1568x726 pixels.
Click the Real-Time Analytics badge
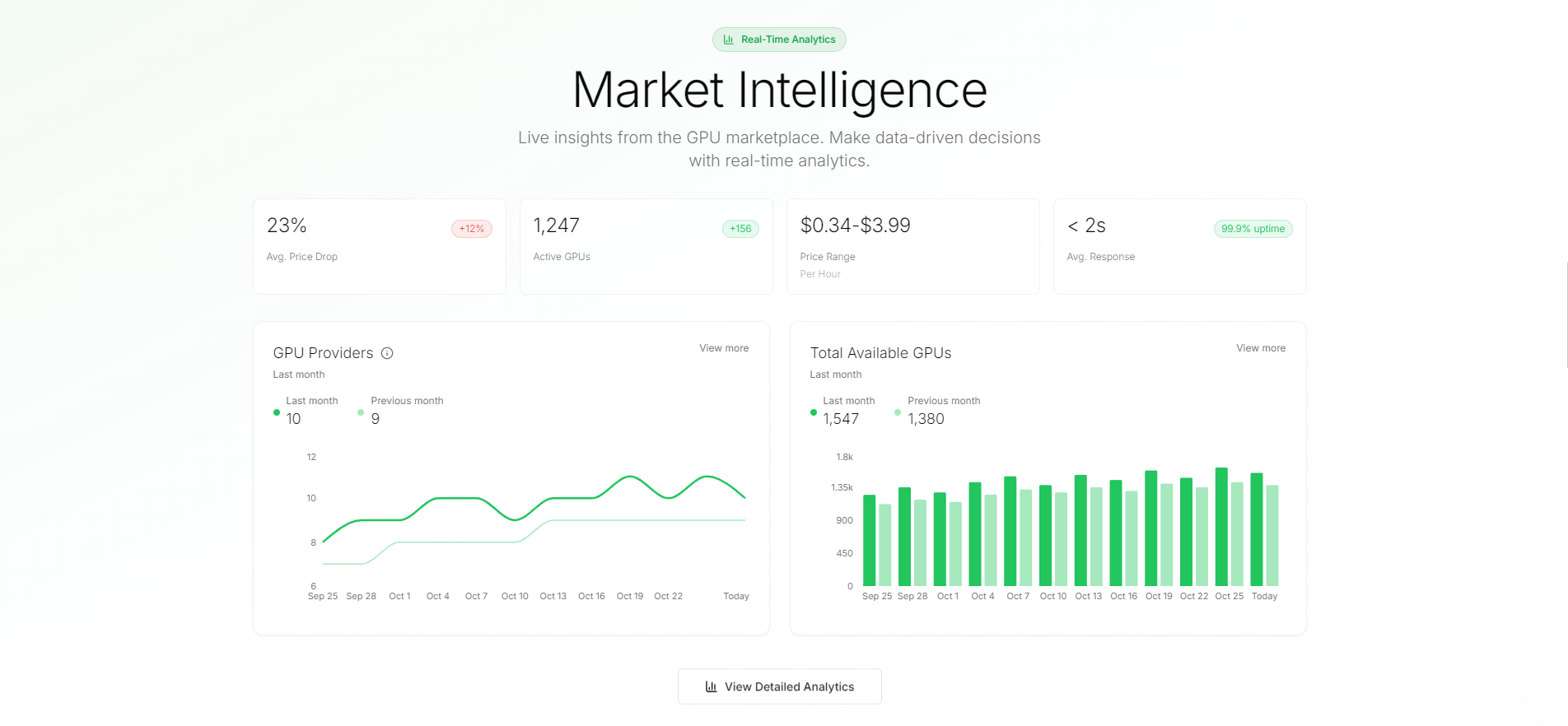coord(778,39)
